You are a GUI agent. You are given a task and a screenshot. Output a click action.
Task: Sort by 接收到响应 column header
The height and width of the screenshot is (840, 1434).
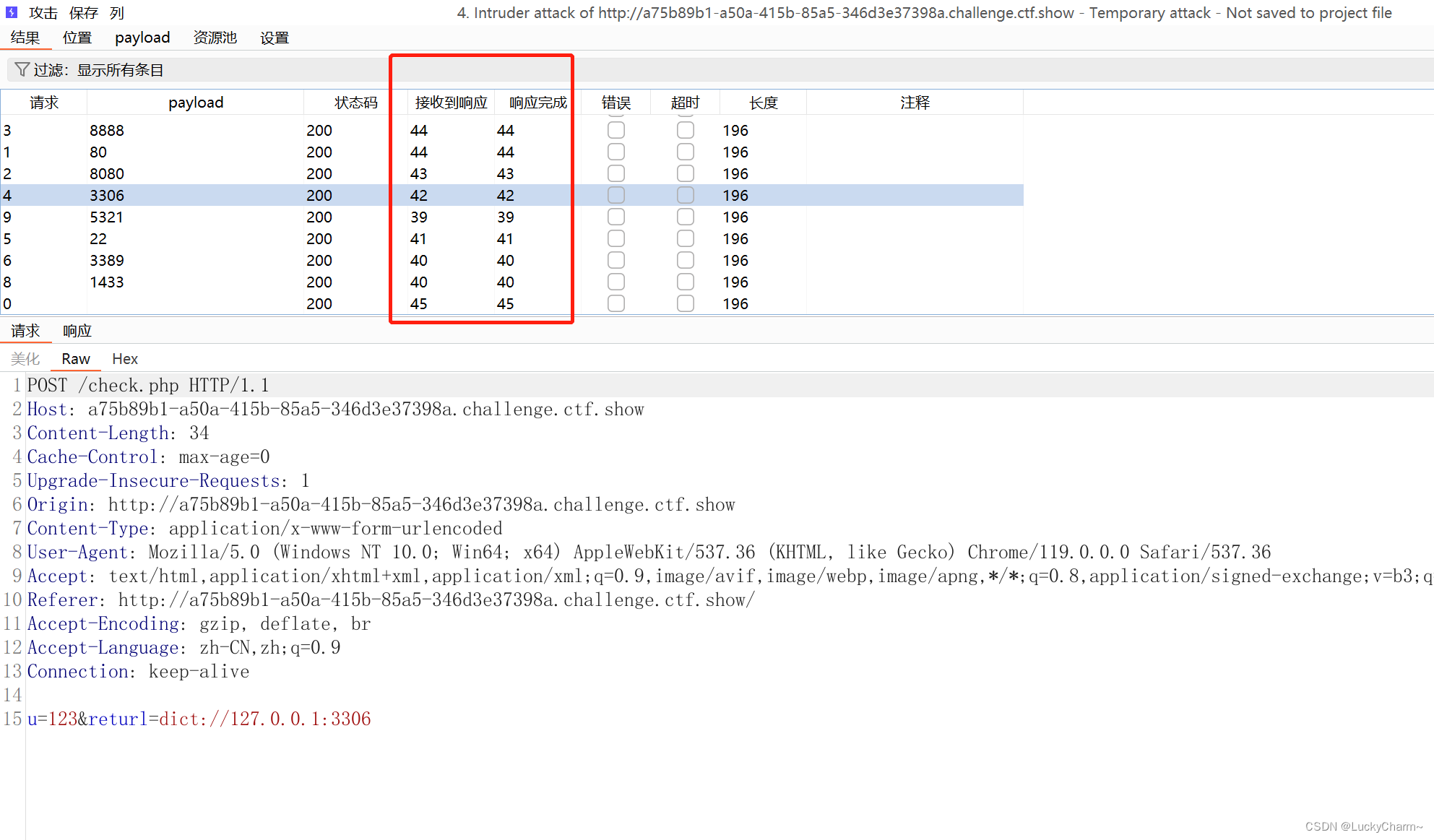point(451,103)
